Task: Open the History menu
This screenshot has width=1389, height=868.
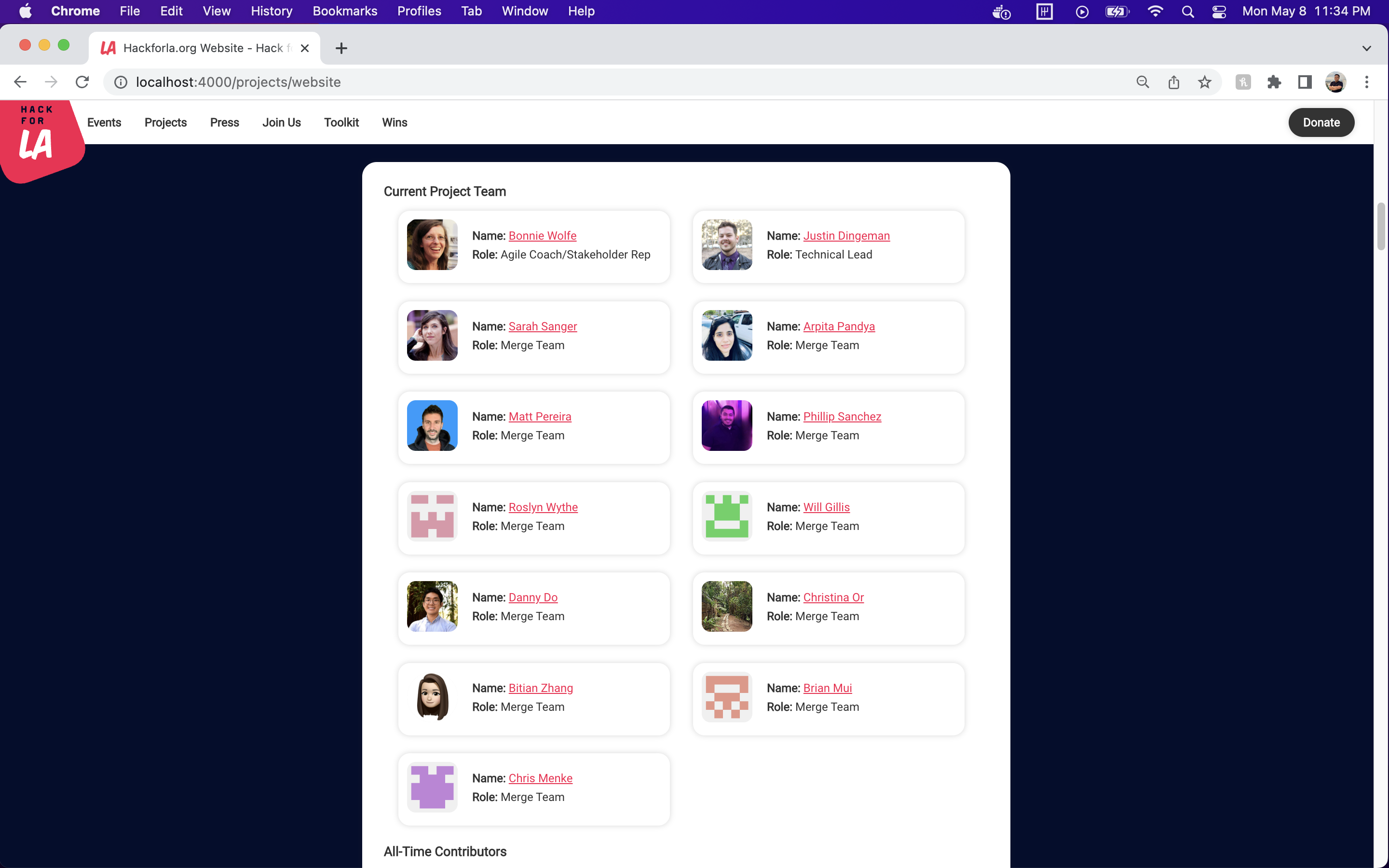Action: coord(271,12)
